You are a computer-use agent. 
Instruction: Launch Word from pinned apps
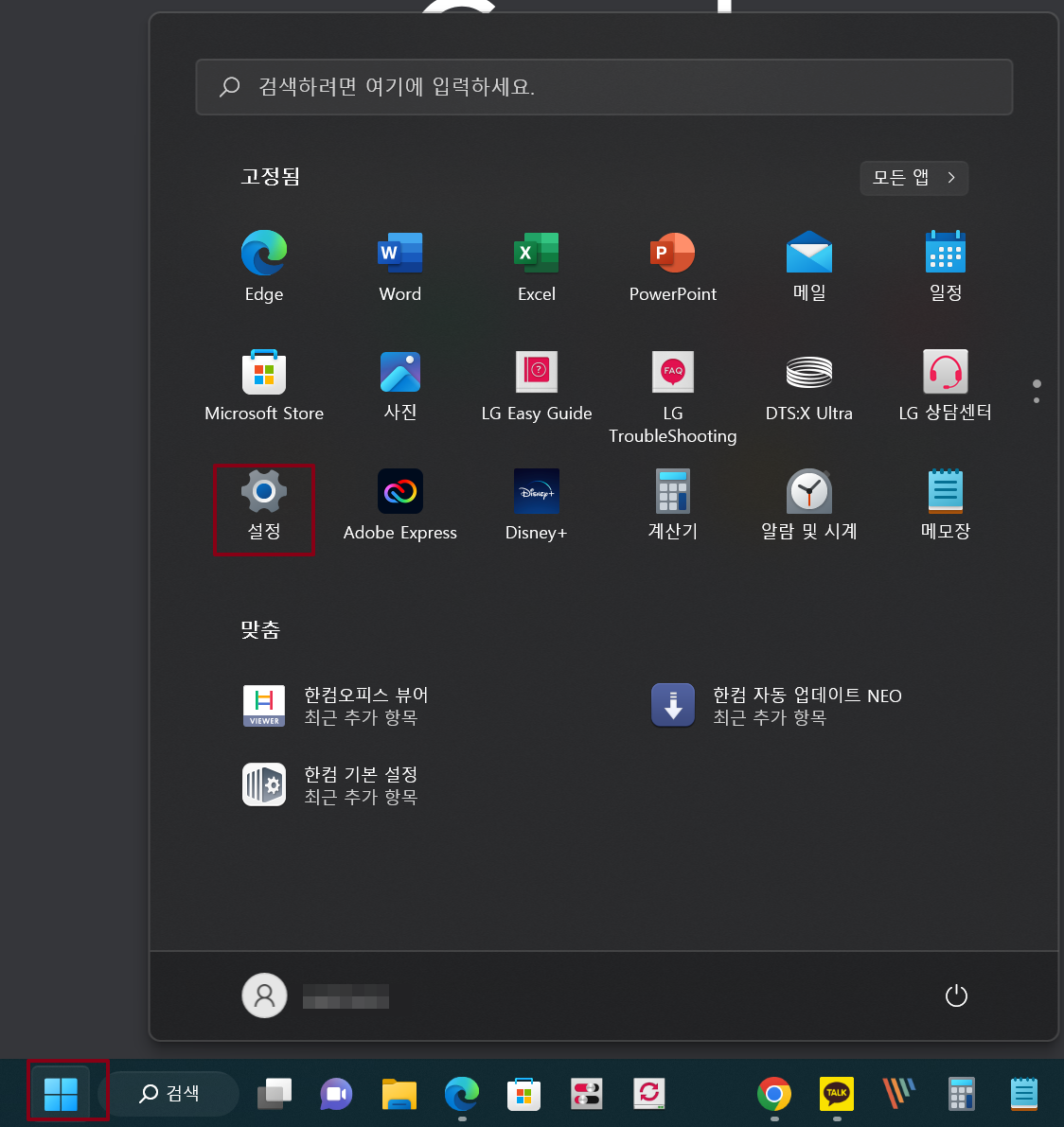tap(399, 266)
